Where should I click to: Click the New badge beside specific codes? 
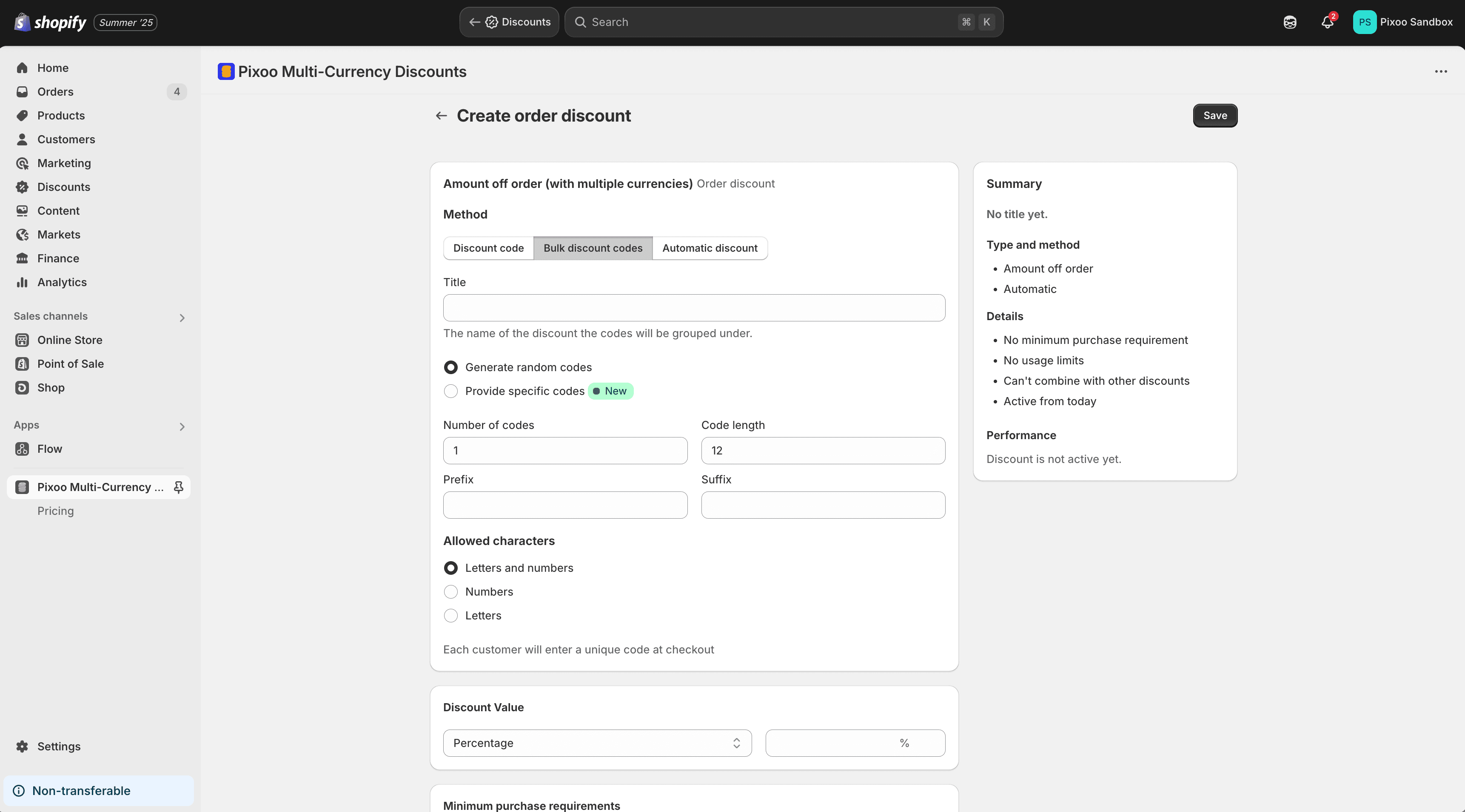(x=610, y=392)
